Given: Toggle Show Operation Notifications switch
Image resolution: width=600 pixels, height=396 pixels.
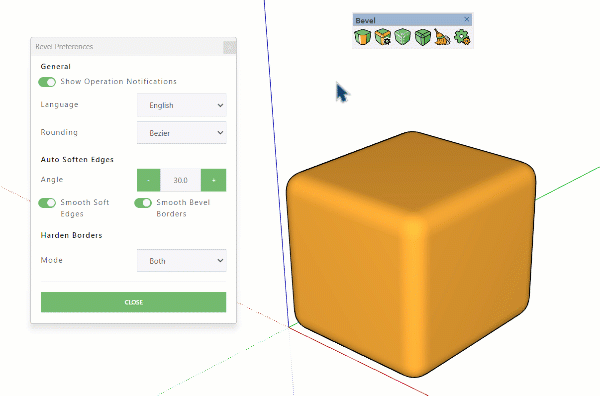Looking at the screenshot, I should [x=47, y=82].
